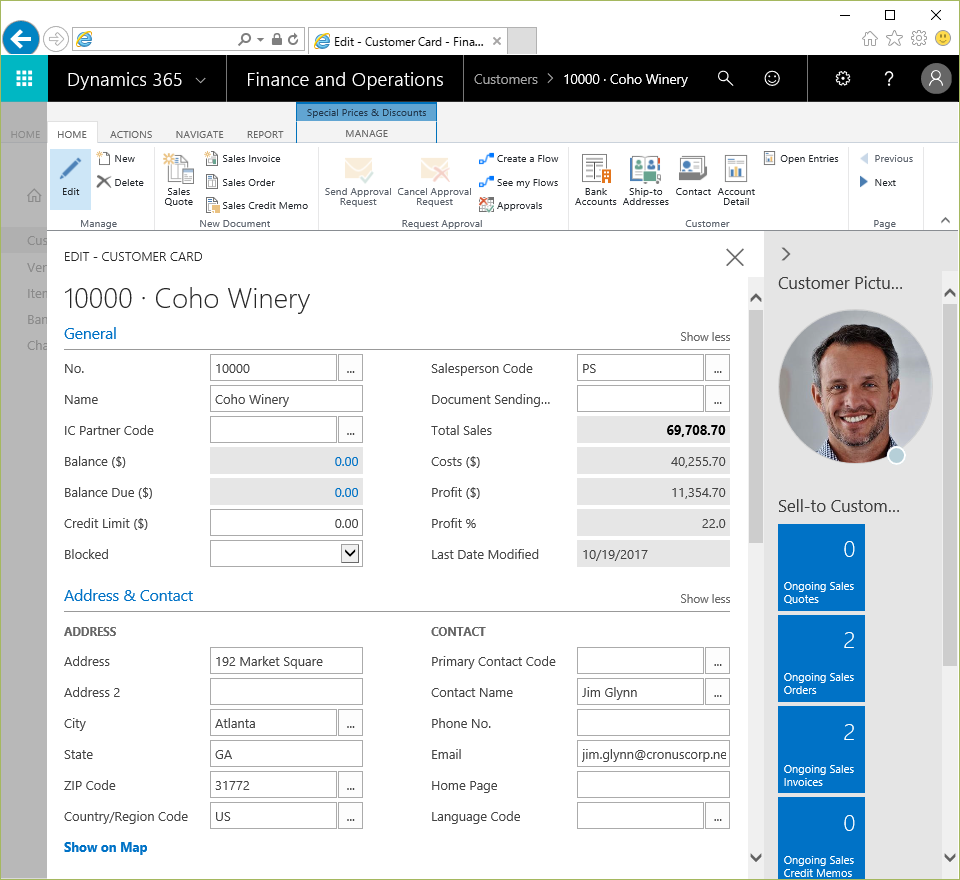Delete the current customer
Screen dimensions: 960x880
pyautogui.click(x=120, y=182)
